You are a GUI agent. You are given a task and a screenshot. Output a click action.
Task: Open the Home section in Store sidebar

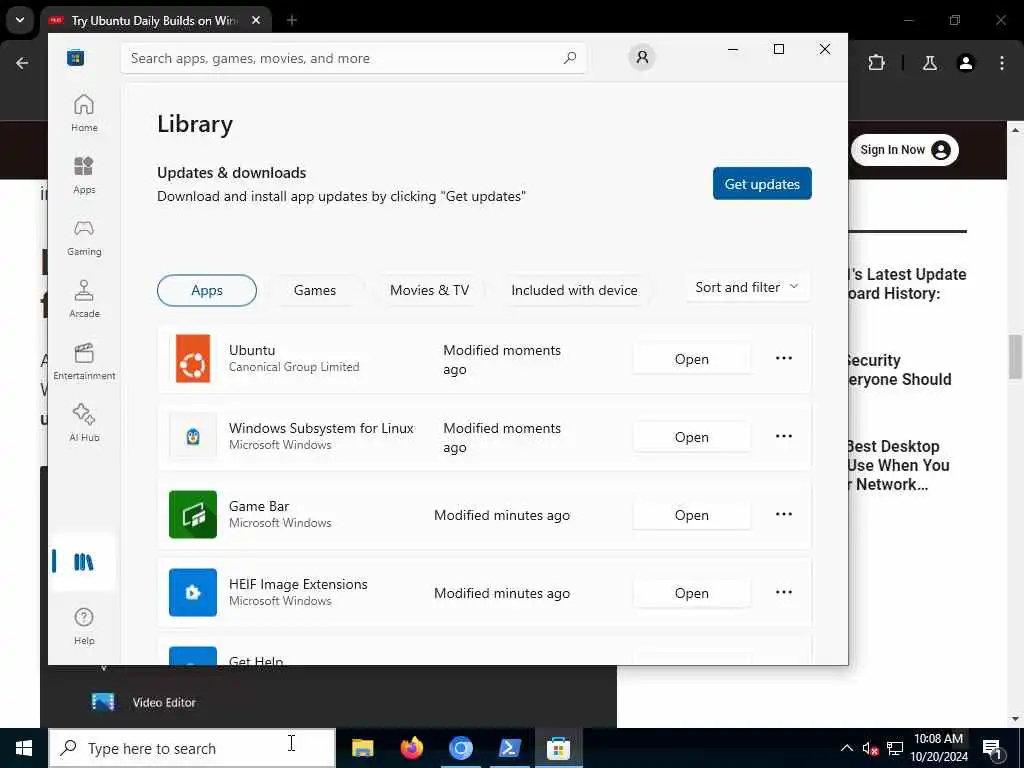click(x=84, y=113)
